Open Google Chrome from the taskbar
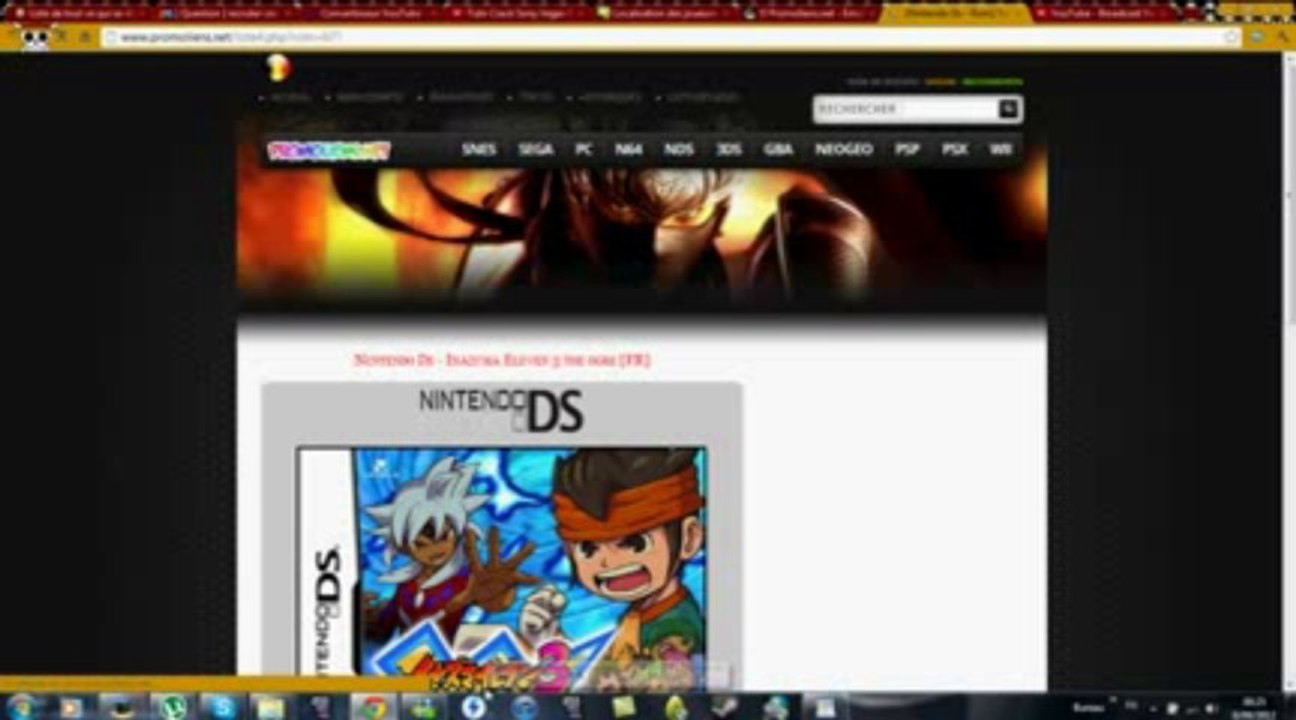This screenshot has width=1296, height=720. tap(373, 707)
